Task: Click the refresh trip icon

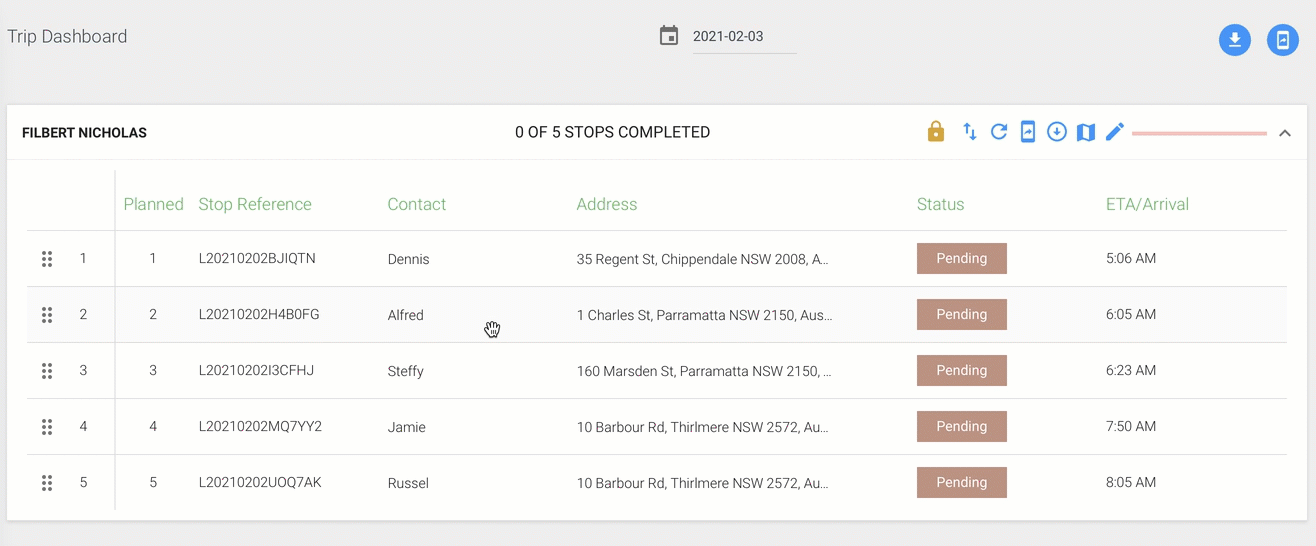Action: tap(998, 132)
